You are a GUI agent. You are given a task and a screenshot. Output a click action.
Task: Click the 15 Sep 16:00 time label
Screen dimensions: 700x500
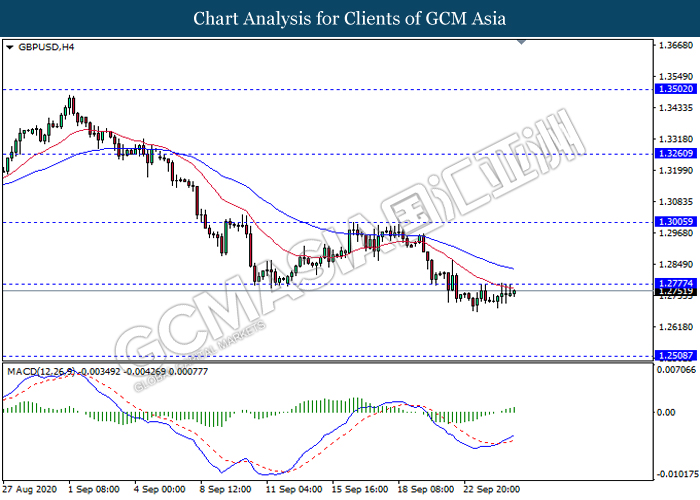[360, 491]
